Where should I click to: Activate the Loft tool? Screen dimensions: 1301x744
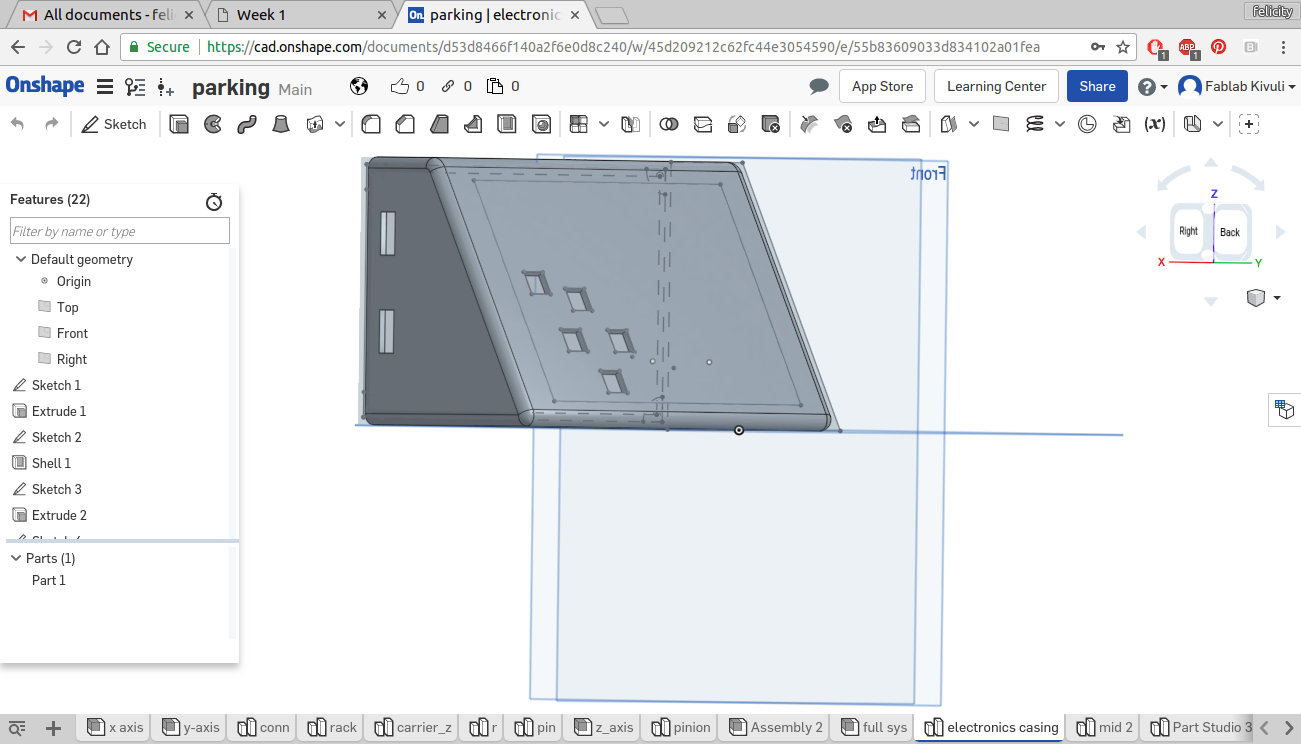[x=281, y=124]
